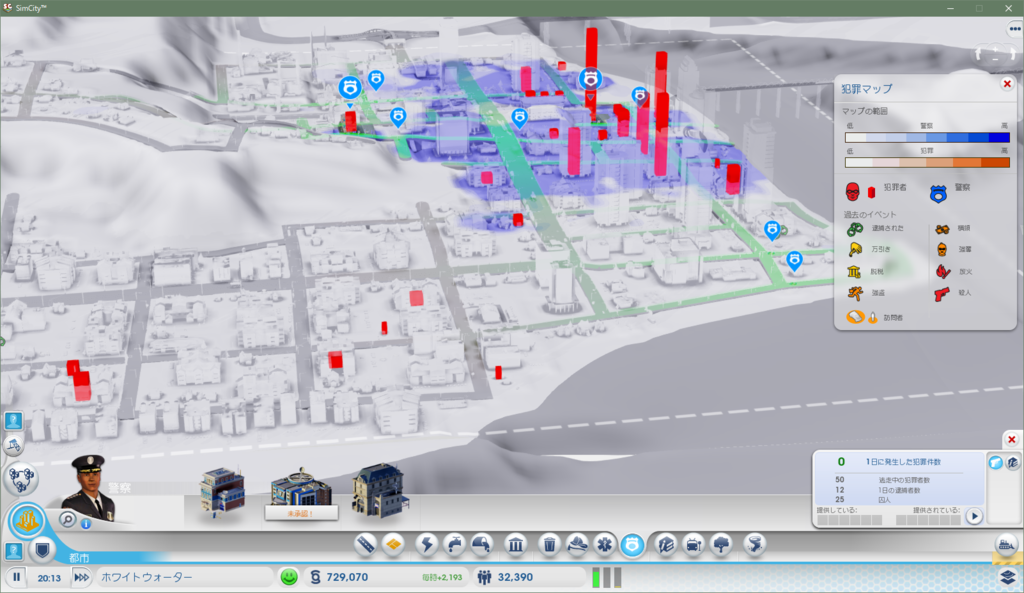Viewport: 1024px width, 593px height.
Task: Click the blue police badge legend icon
Action: click(x=938, y=193)
